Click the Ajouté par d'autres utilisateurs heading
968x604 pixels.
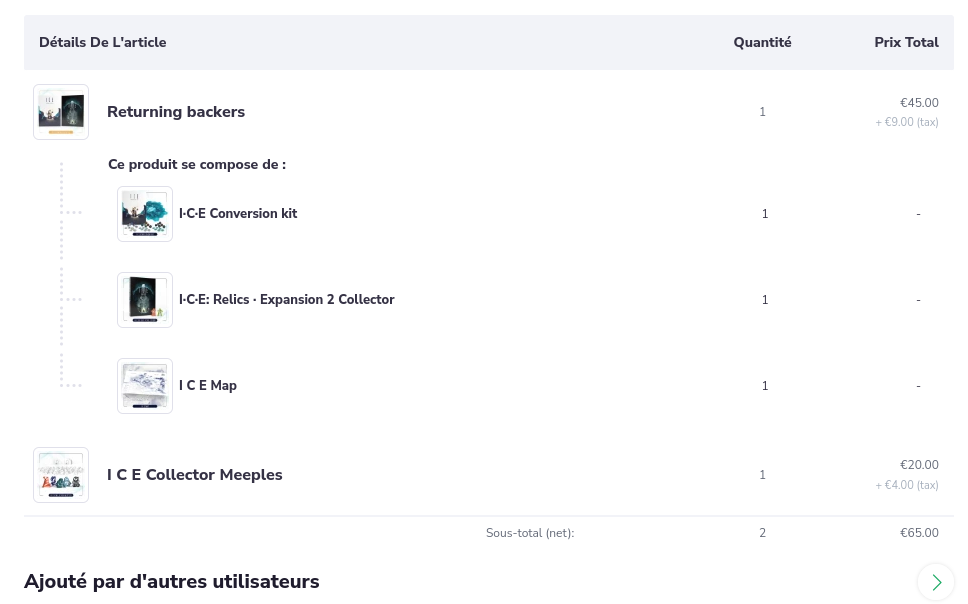[172, 582]
